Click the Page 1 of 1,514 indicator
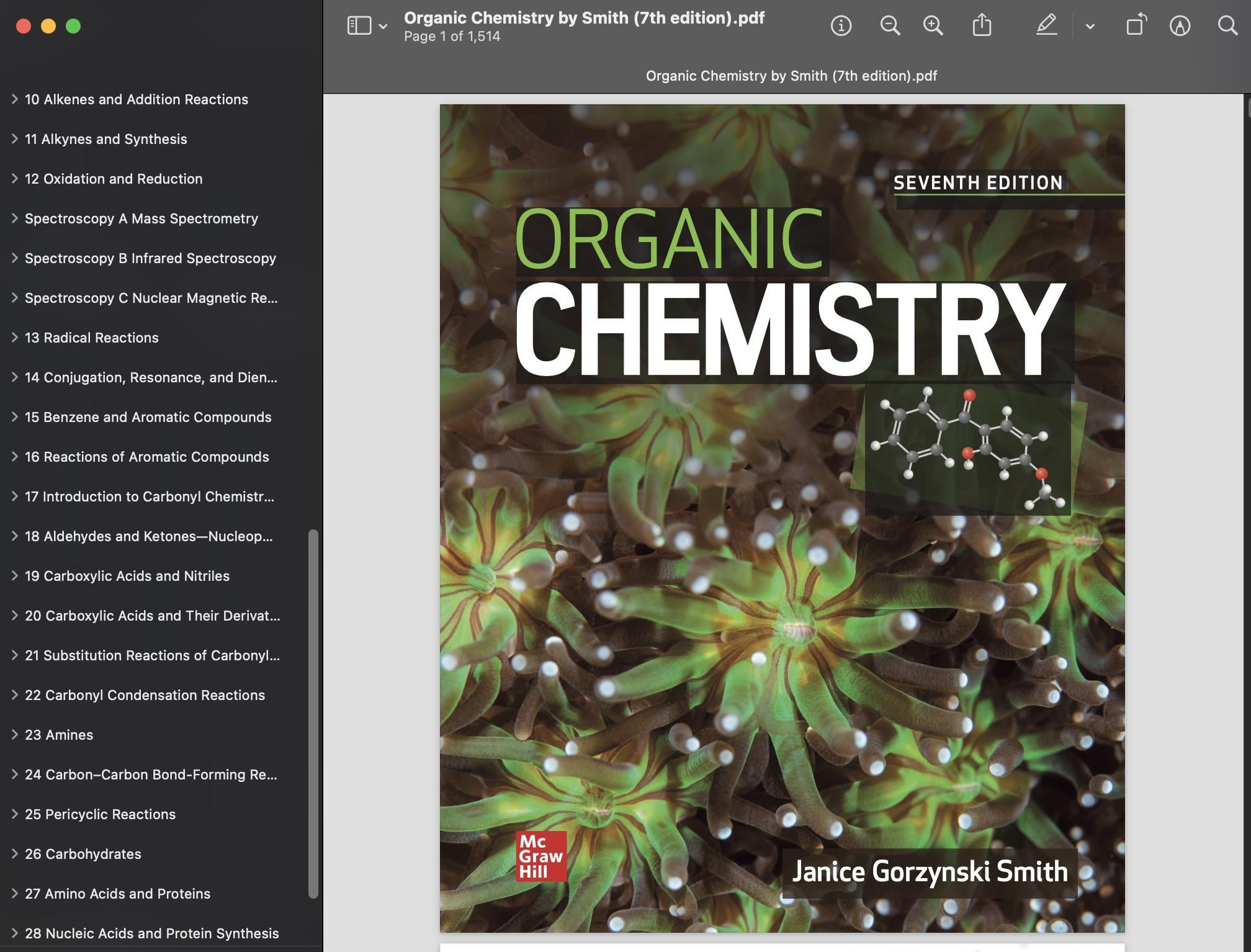Image resolution: width=1251 pixels, height=952 pixels. (452, 37)
